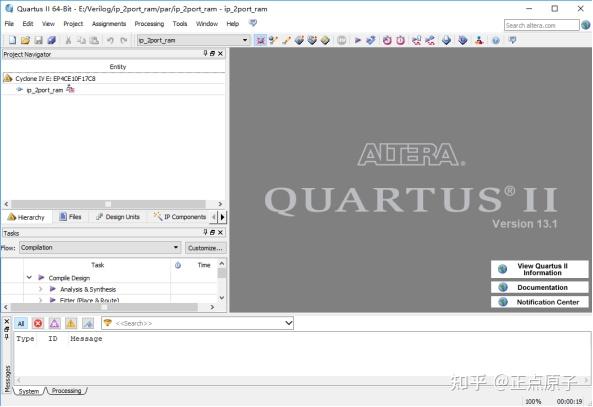Click the Documentation button

coord(540,287)
